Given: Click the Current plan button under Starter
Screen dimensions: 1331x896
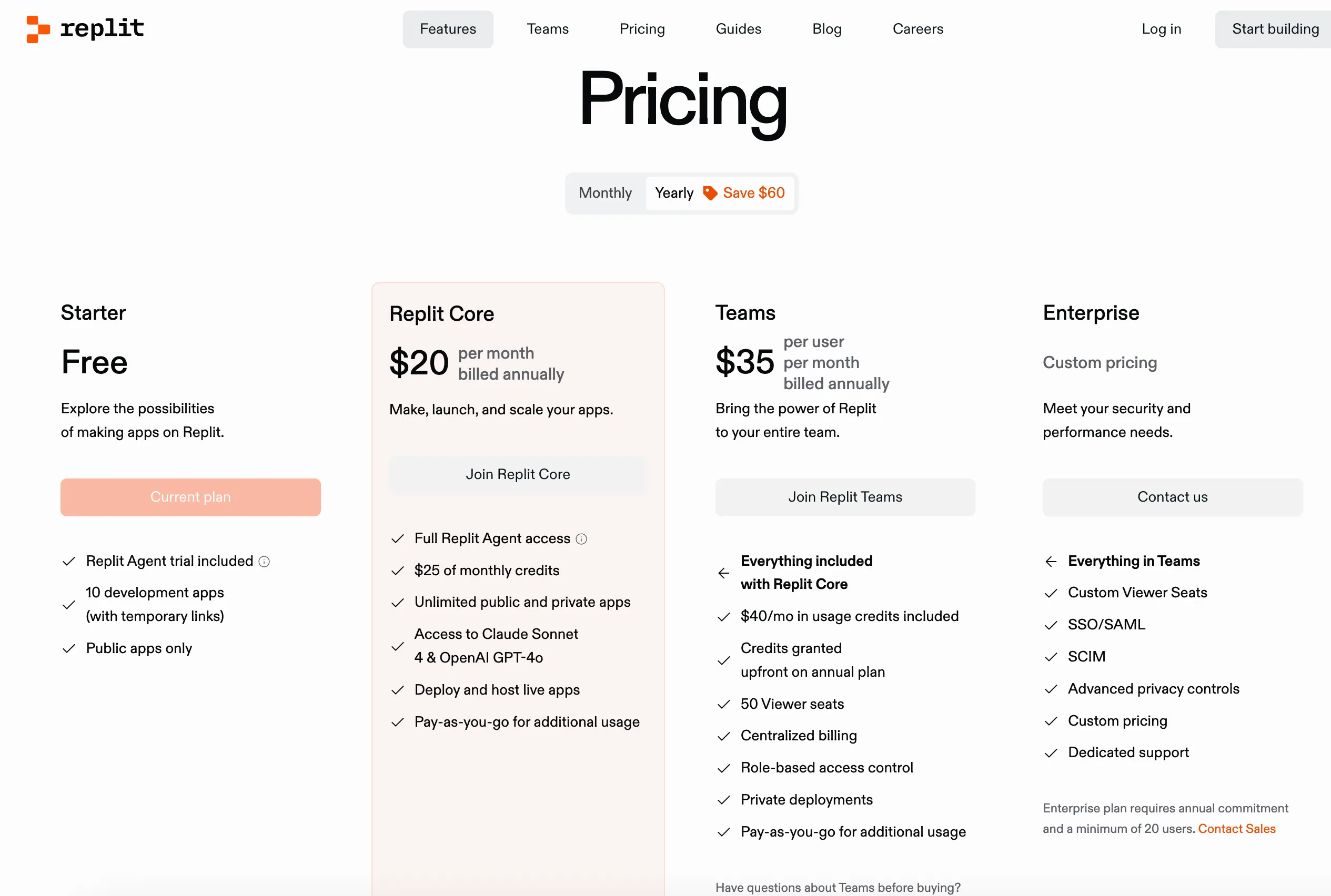Looking at the screenshot, I should 190,496.
